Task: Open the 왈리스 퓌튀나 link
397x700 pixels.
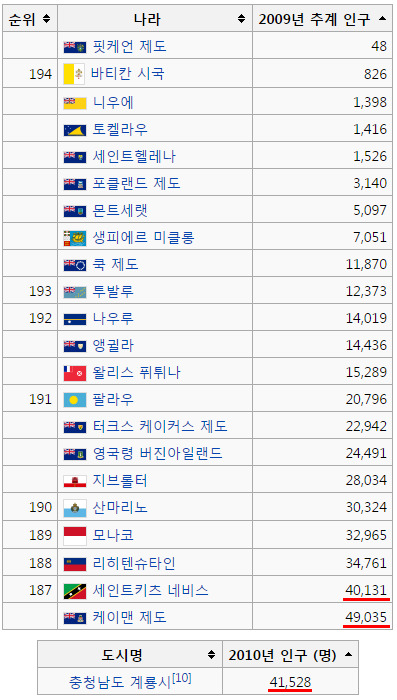Action: (x=136, y=373)
